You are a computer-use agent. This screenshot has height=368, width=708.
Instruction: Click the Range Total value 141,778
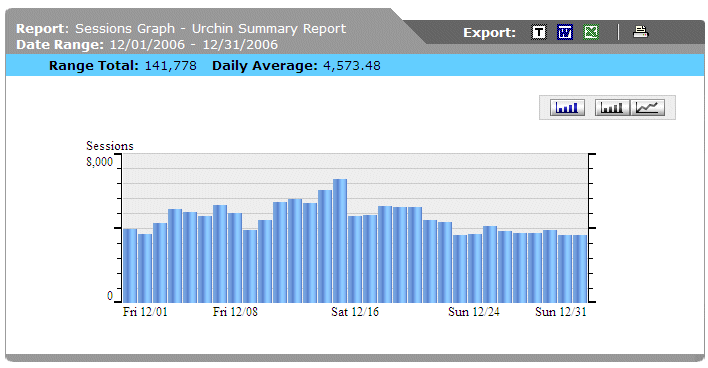[x=171, y=65]
